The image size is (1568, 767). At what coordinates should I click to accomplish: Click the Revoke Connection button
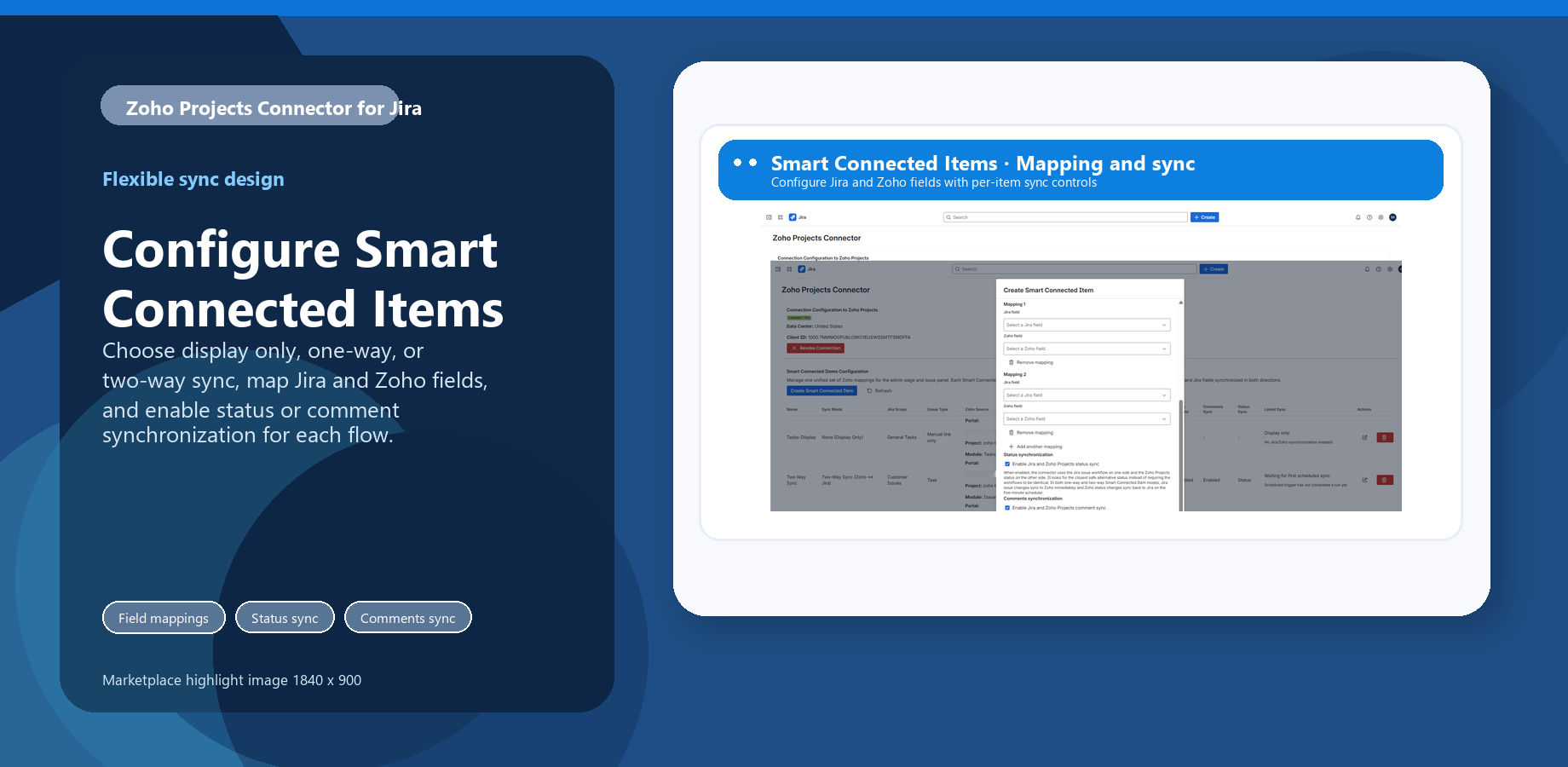(x=816, y=348)
